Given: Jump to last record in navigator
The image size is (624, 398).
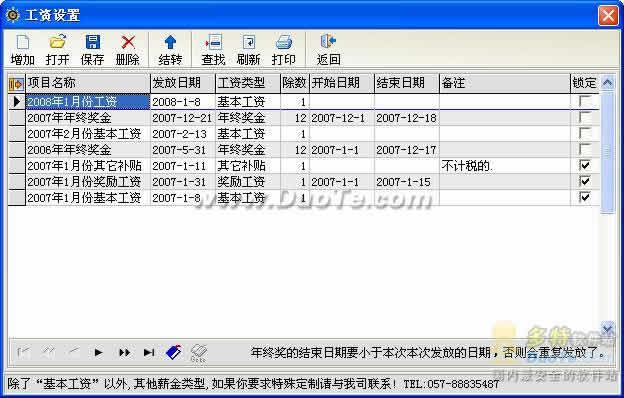Looking at the screenshot, I should tap(149, 352).
